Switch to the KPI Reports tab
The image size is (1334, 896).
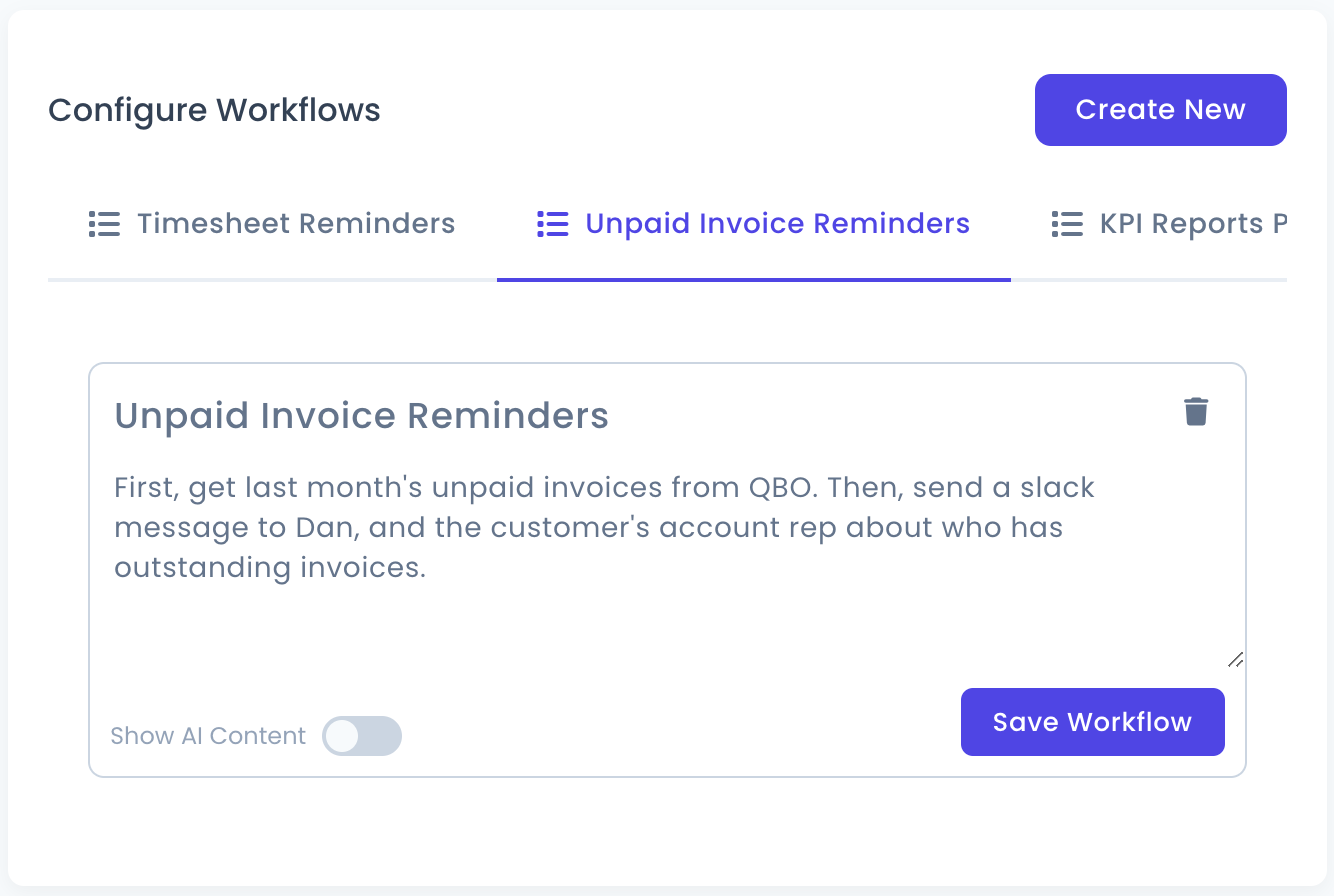1192,224
